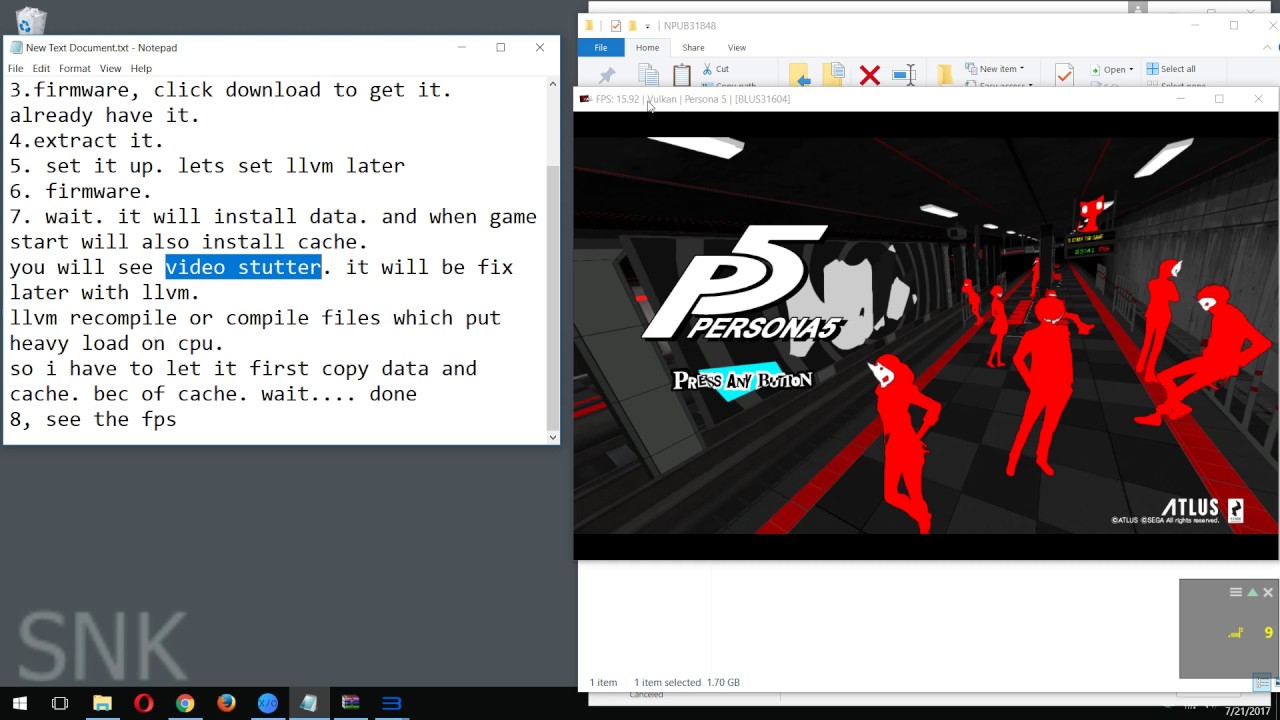Open the File tab in Explorer
Screen dimensions: 1280x720
coord(601,48)
